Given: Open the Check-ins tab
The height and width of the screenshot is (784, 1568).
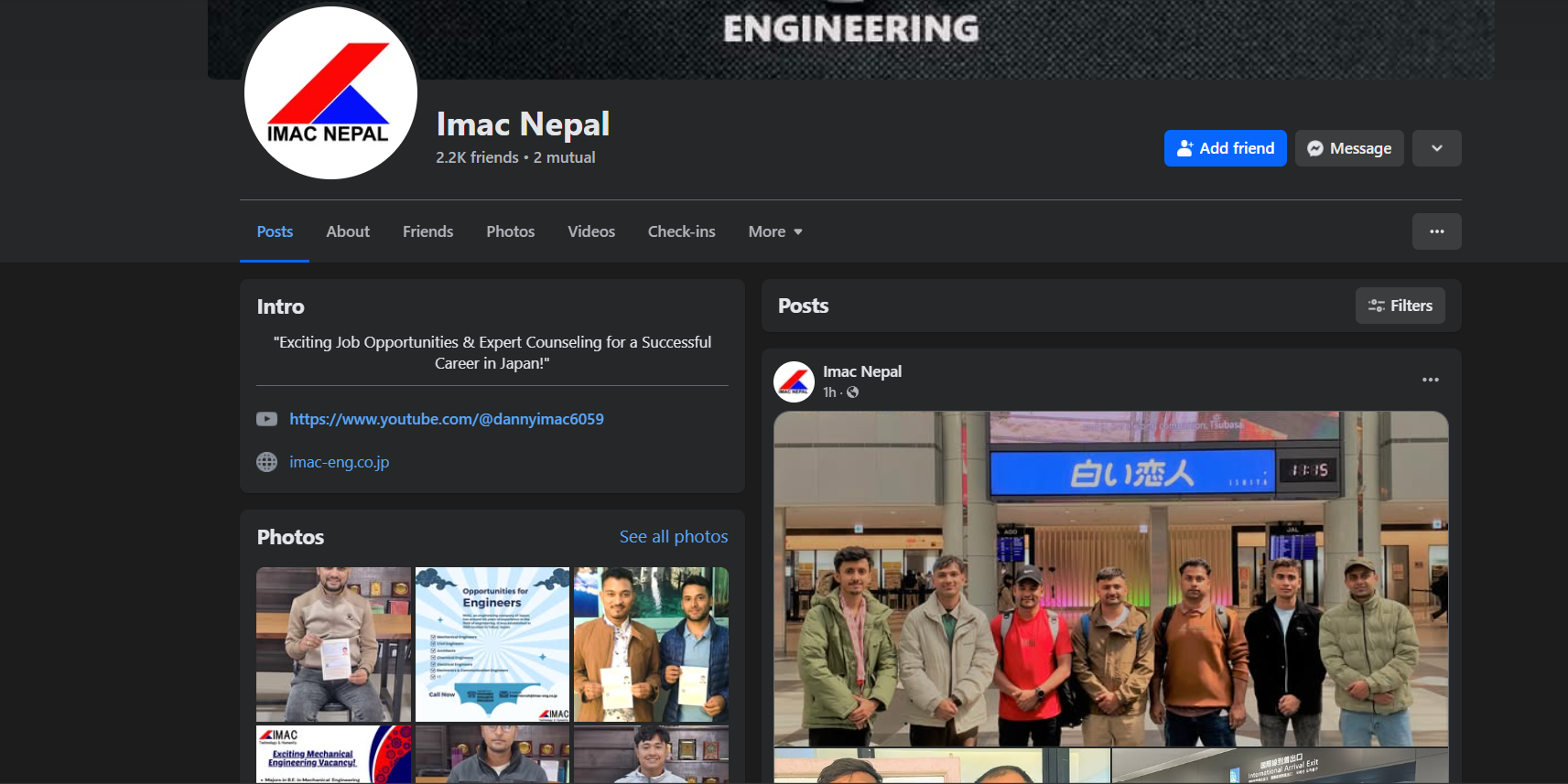Looking at the screenshot, I should (681, 231).
